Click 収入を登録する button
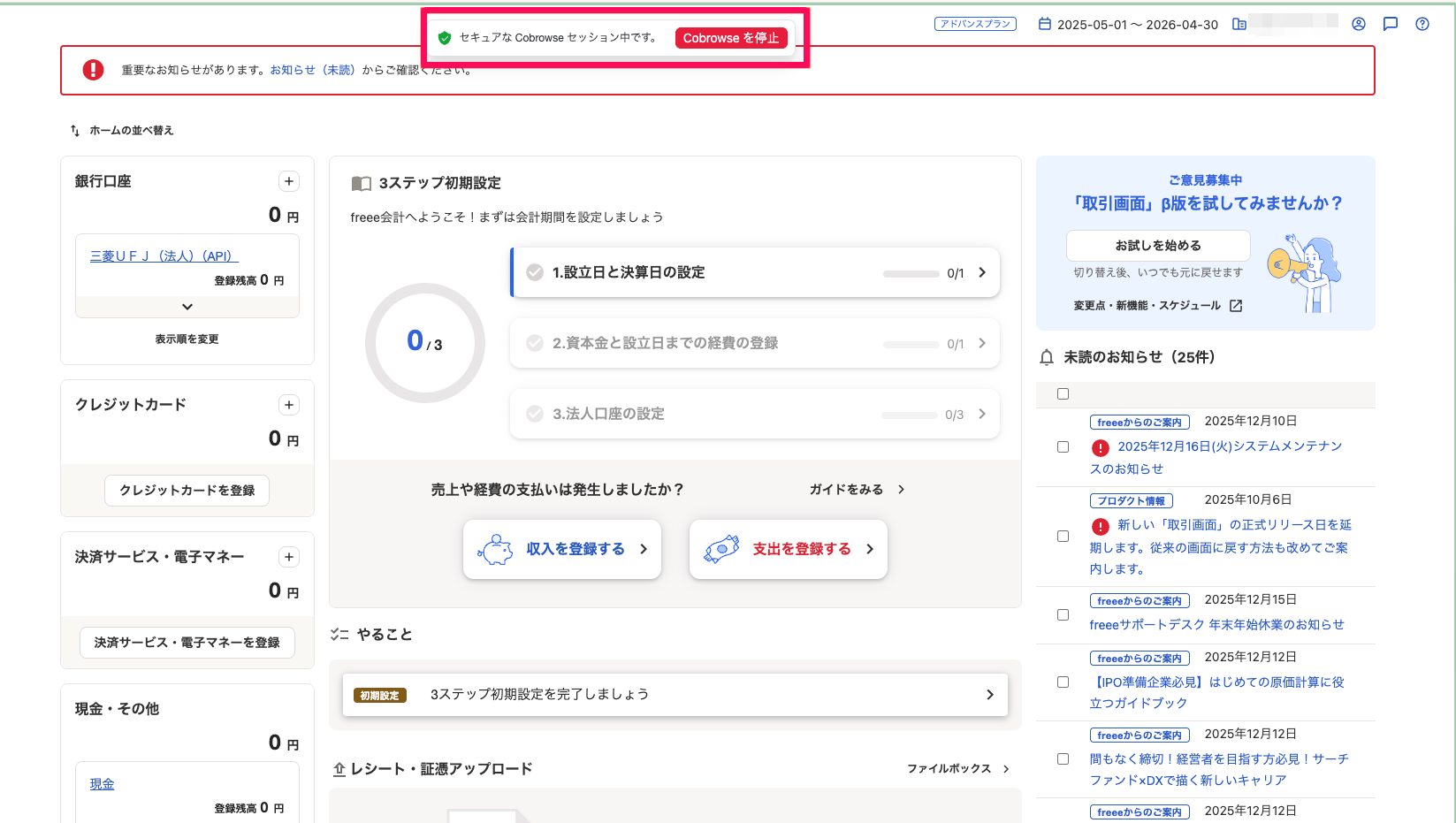The width and height of the screenshot is (1456, 823). (x=562, y=549)
